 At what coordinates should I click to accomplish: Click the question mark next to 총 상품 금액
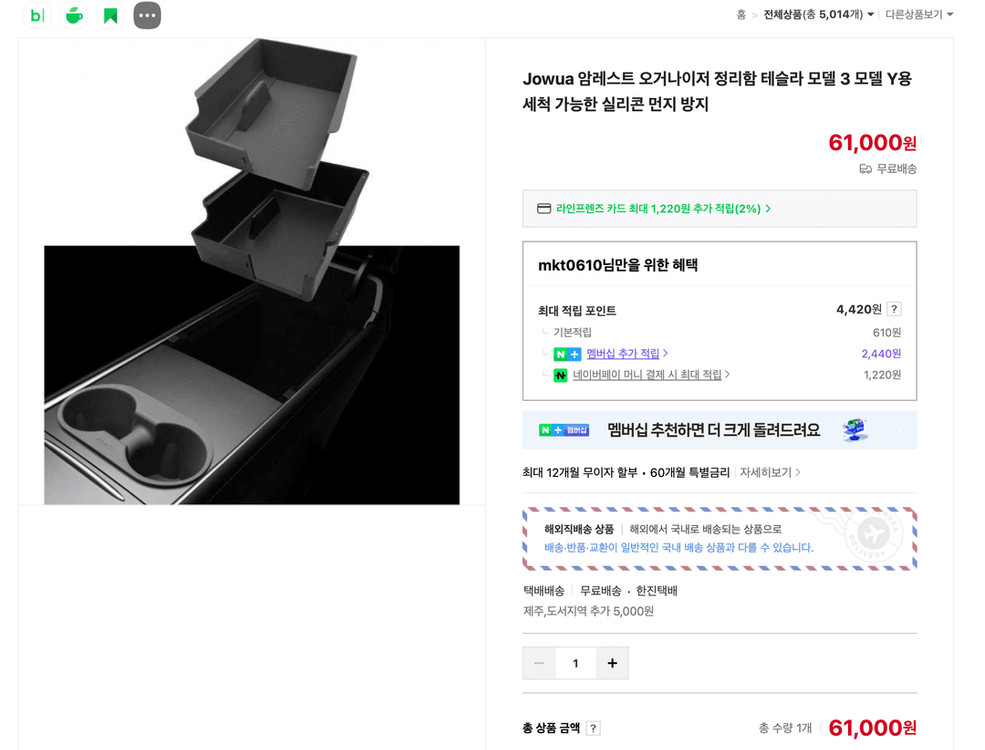[593, 729]
